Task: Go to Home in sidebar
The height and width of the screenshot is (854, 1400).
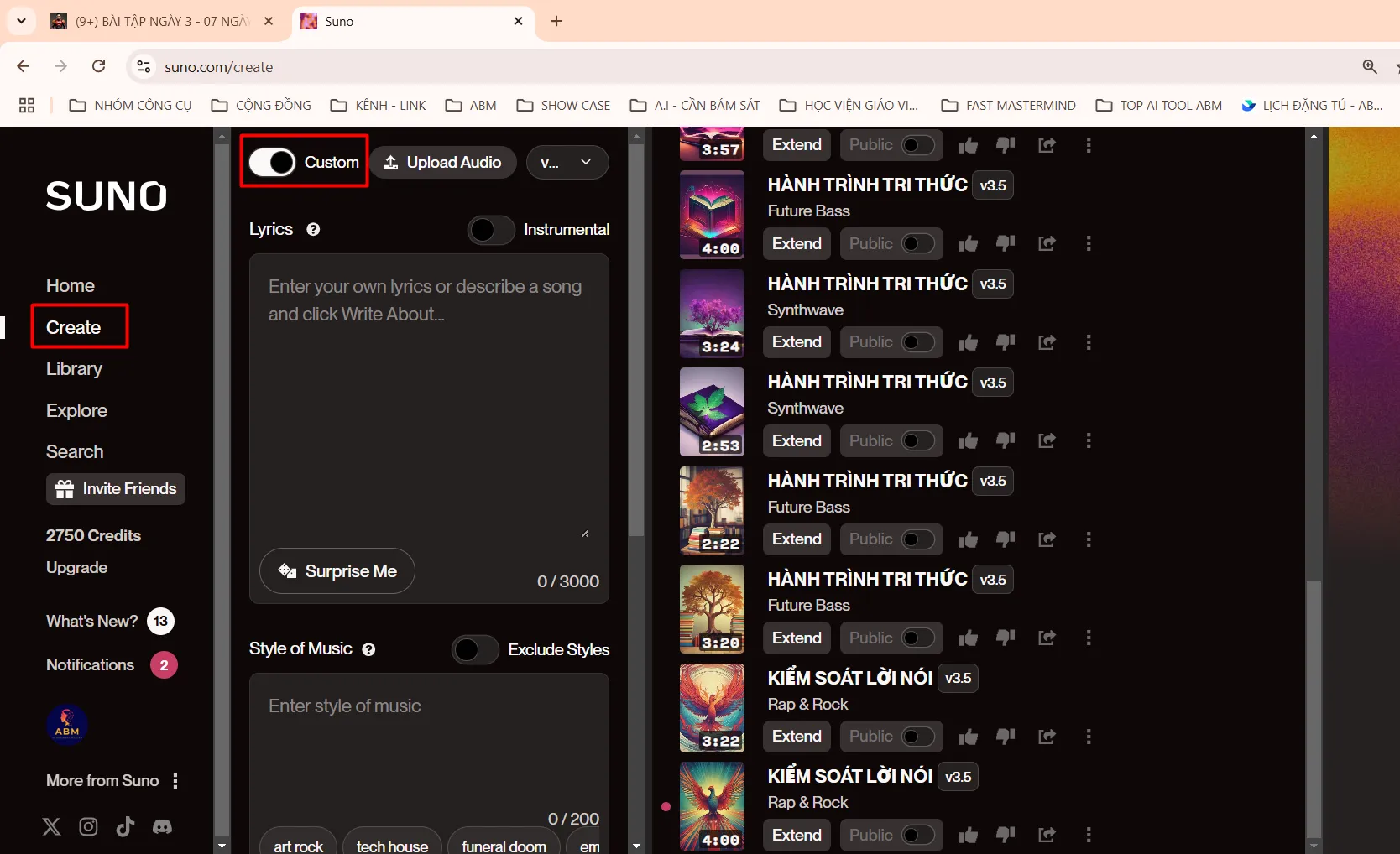Action: [x=71, y=285]
